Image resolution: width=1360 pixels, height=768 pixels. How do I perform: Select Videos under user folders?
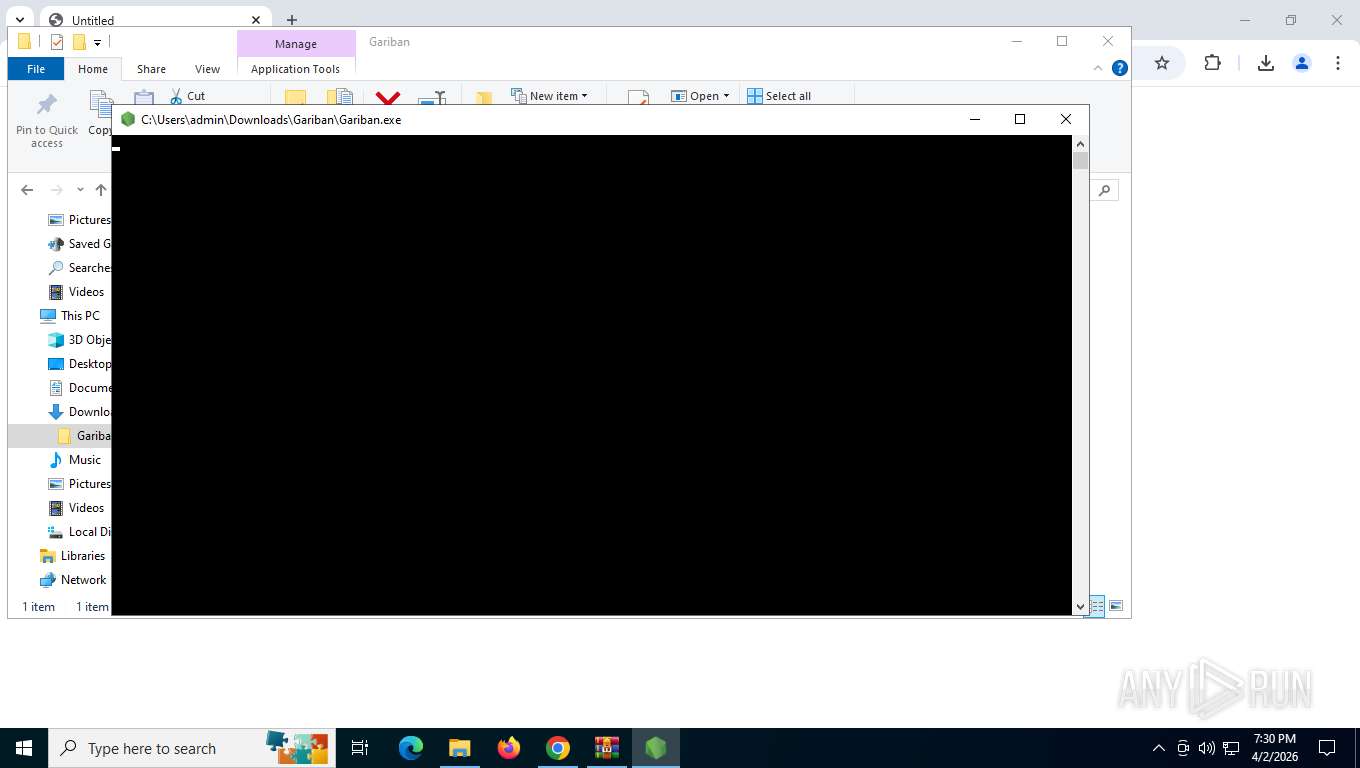[x=77, y=292]
